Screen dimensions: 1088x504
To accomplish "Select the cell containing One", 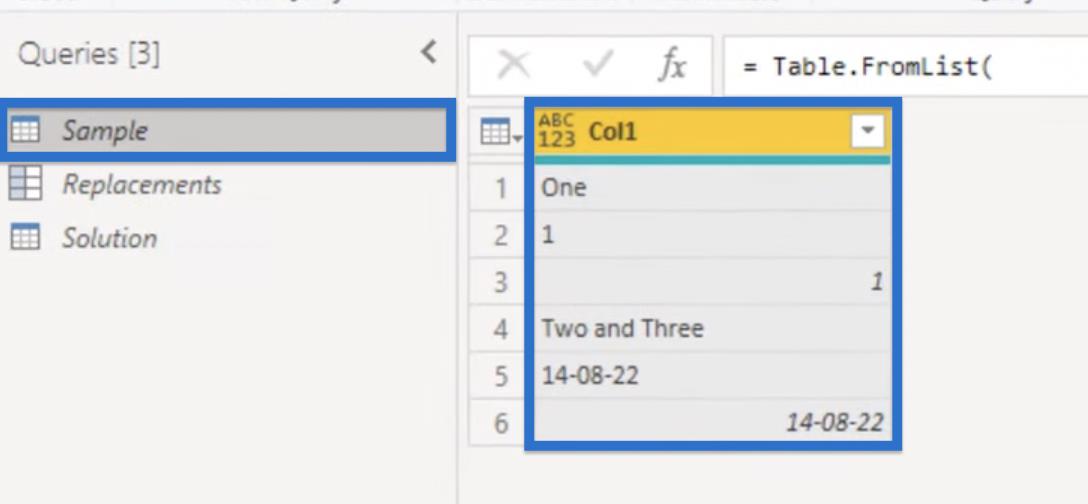I will click(x=713, y=187).
